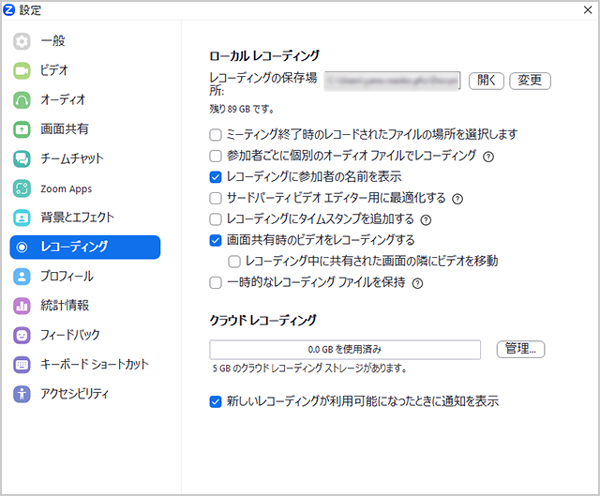
Task: Open the プロフィール person icon
Action: [x=22, y=276]
